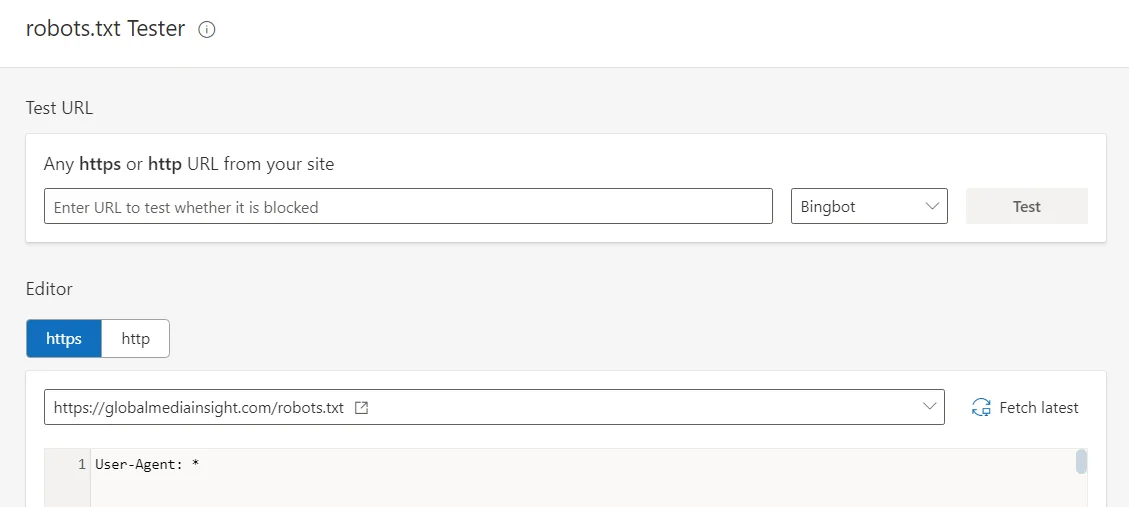Click the Editor section label
The image size is (1129, 507).
[49, 289]
